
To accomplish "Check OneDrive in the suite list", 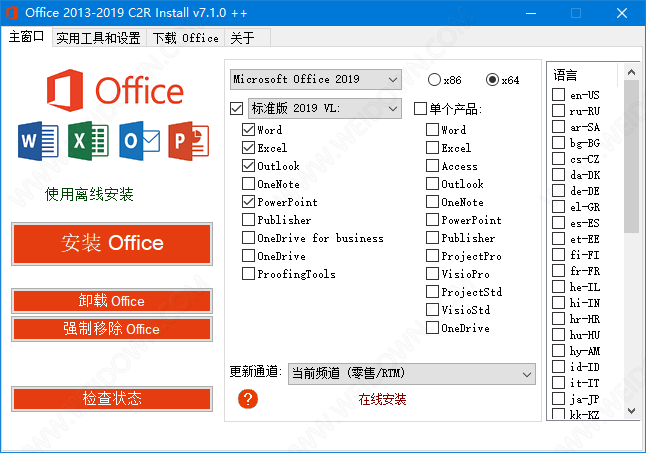I will pyautogui.click(x=248, y=256).
